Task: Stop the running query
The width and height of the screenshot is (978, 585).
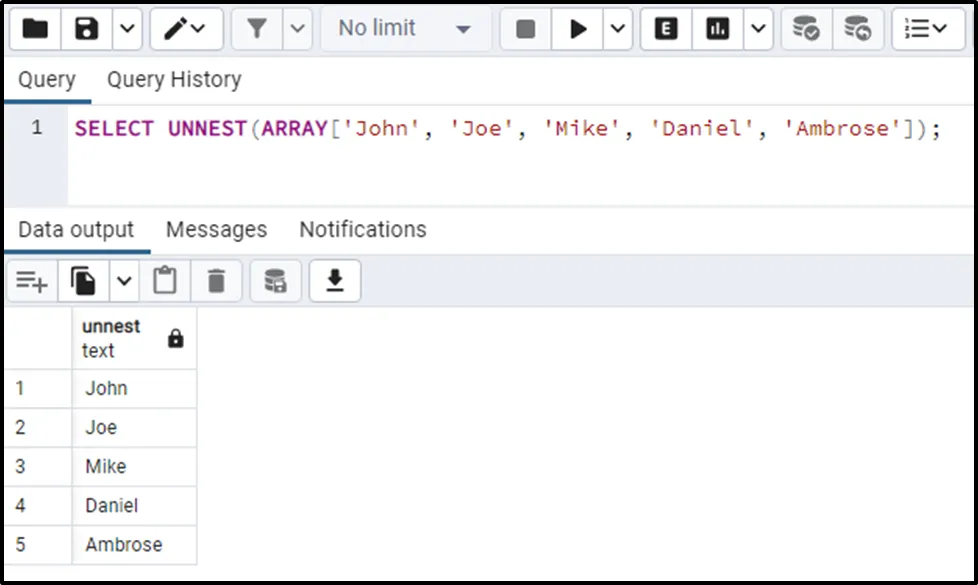Action: click(x=526, y=29)
